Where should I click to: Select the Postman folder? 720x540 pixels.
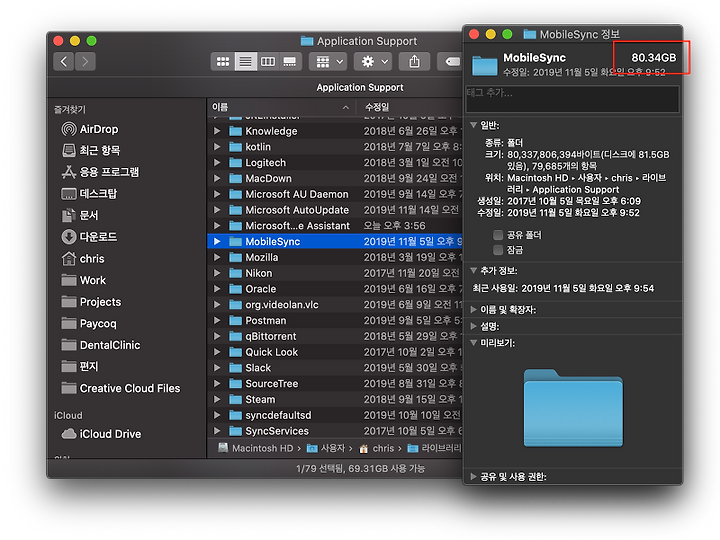click(x=335, y=321)
